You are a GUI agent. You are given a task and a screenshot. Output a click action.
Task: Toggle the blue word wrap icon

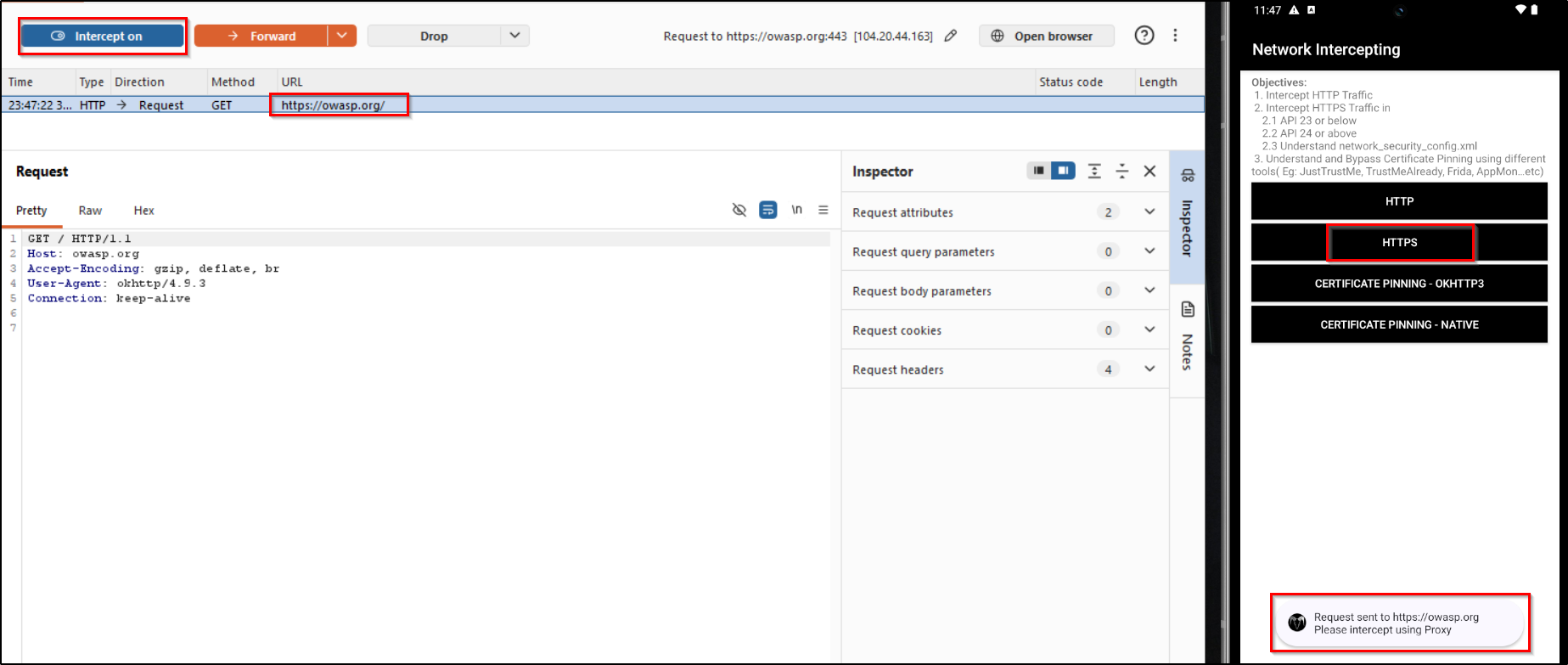coord(768,210)
